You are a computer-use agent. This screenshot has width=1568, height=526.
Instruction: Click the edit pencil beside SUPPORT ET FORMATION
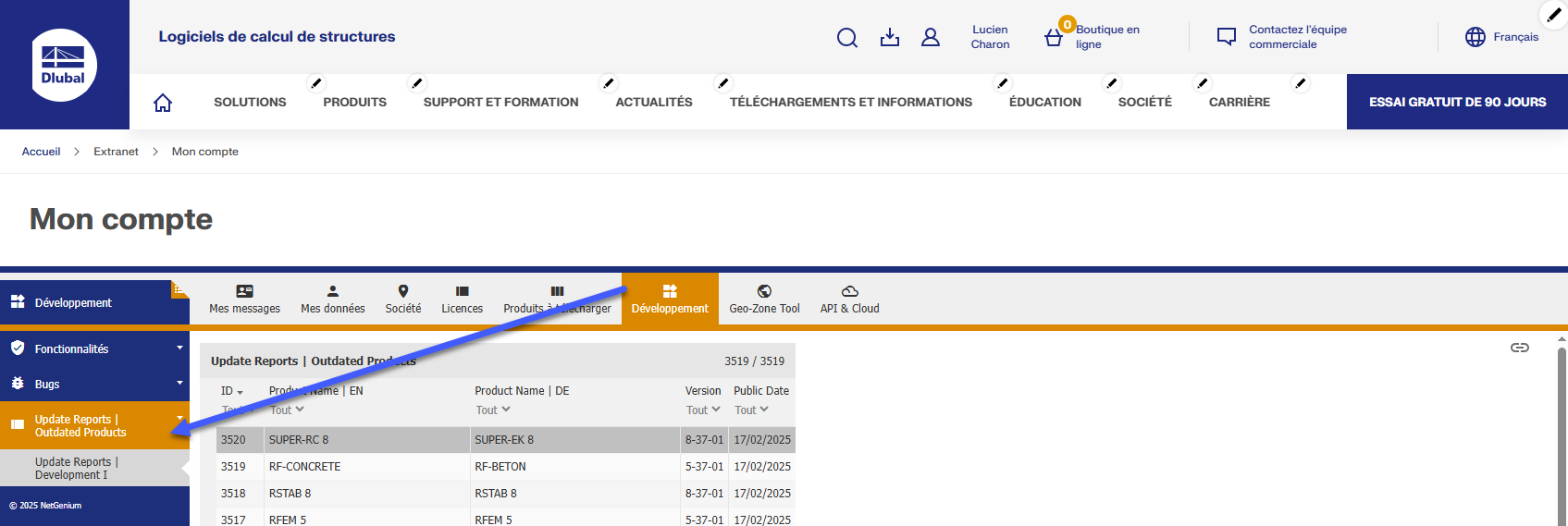click(x=608, y=83)
